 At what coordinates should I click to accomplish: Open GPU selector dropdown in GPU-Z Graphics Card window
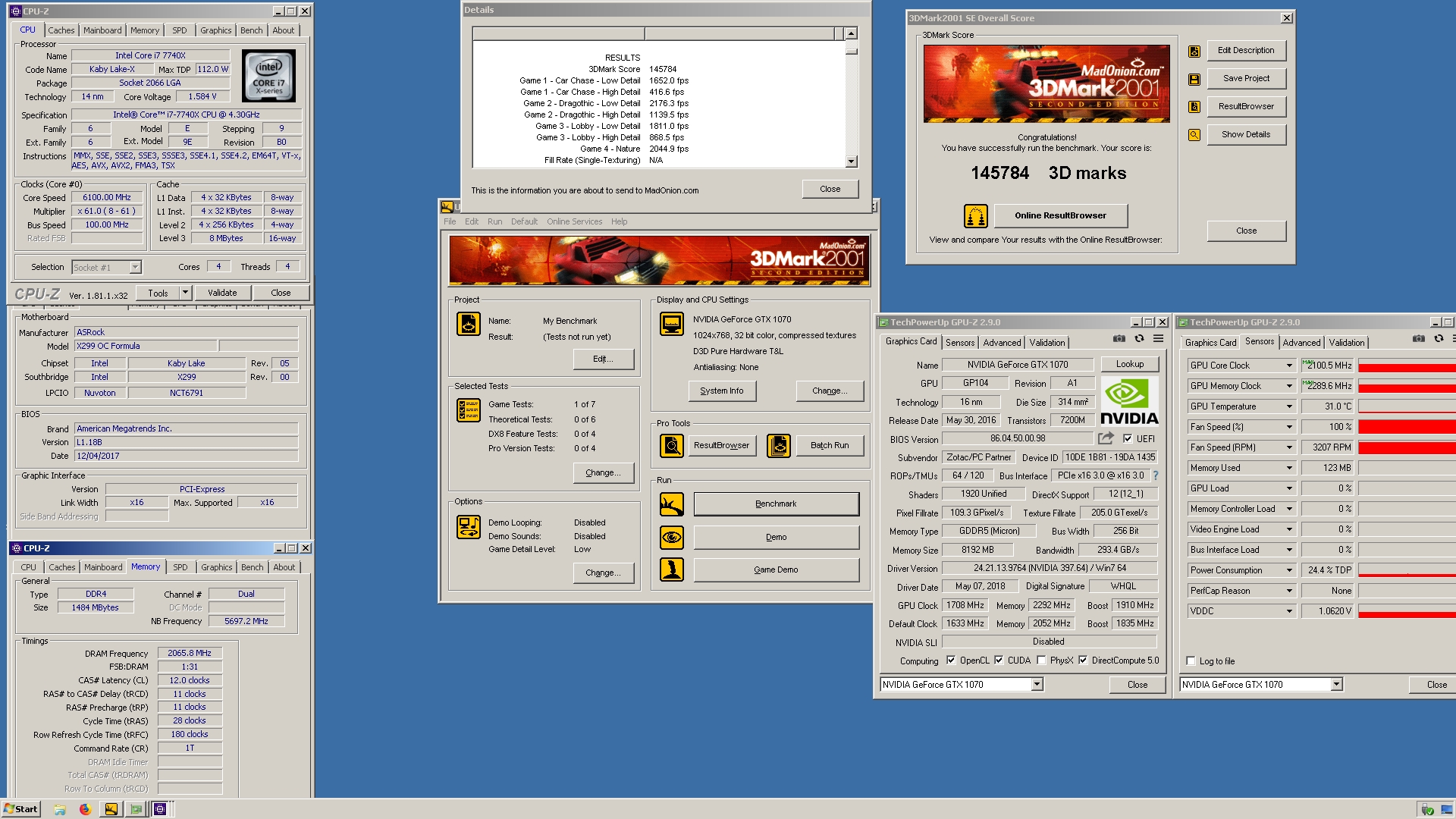point(1037,685)
